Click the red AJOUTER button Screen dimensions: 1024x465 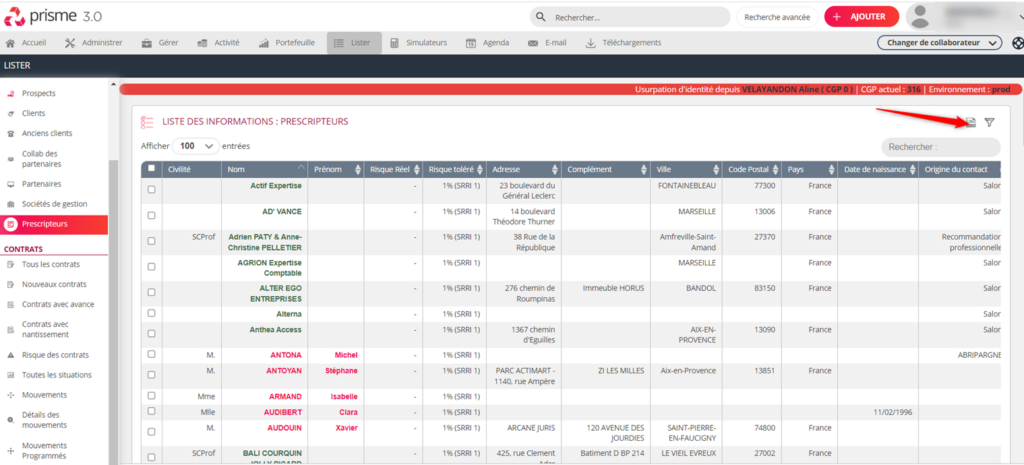click(861, 17)
